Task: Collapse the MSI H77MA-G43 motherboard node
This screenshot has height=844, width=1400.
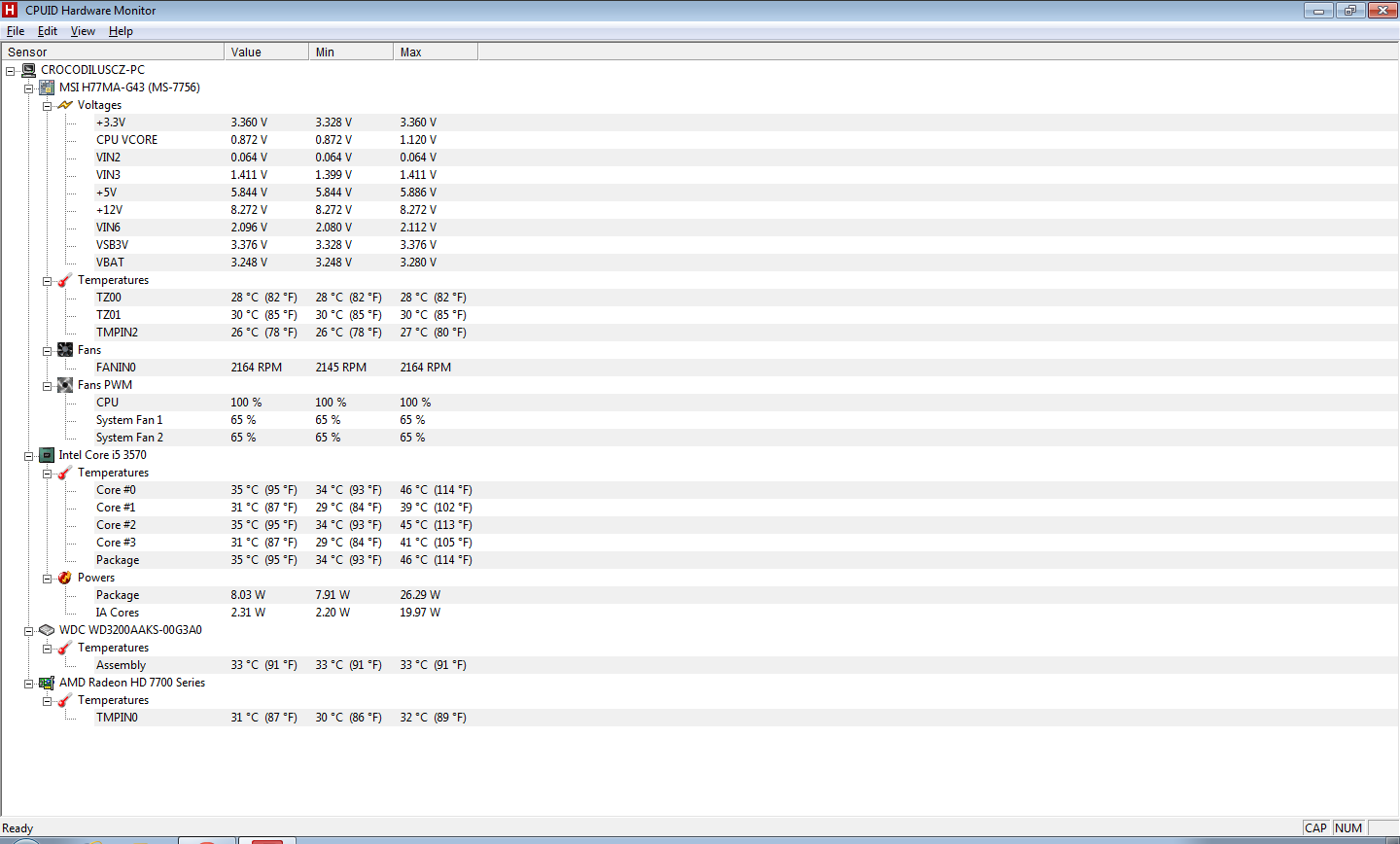Action: tap(29, 88)
